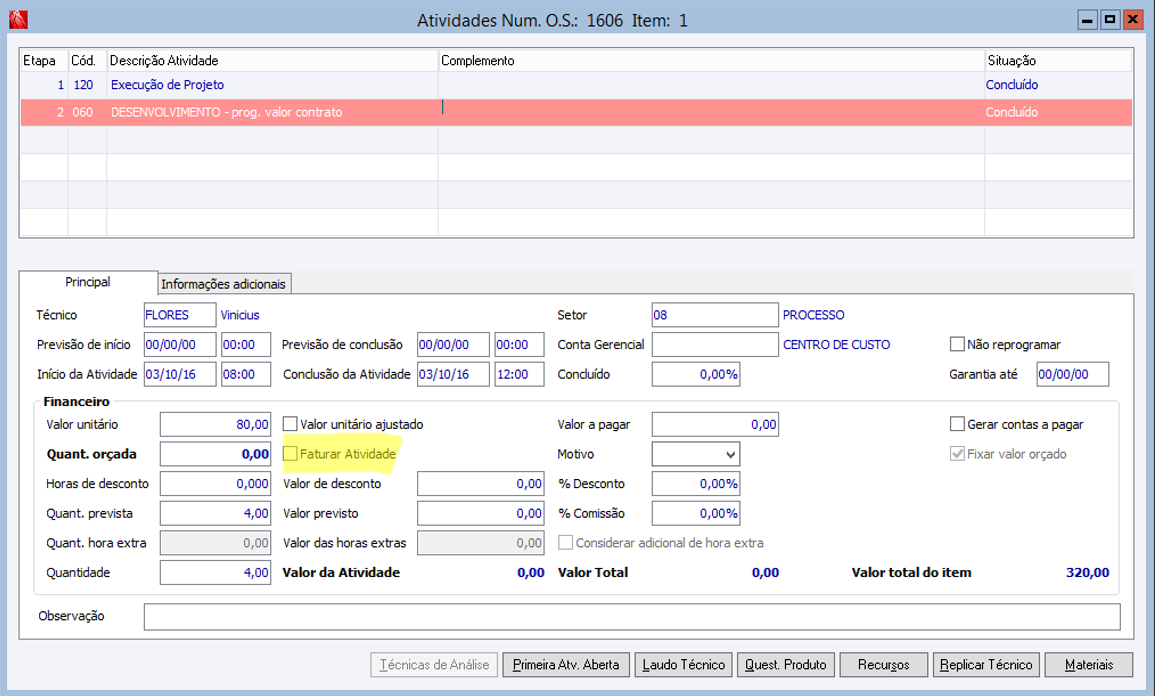
Task: Maximize the Atividades window
Action: (1110, 19)
